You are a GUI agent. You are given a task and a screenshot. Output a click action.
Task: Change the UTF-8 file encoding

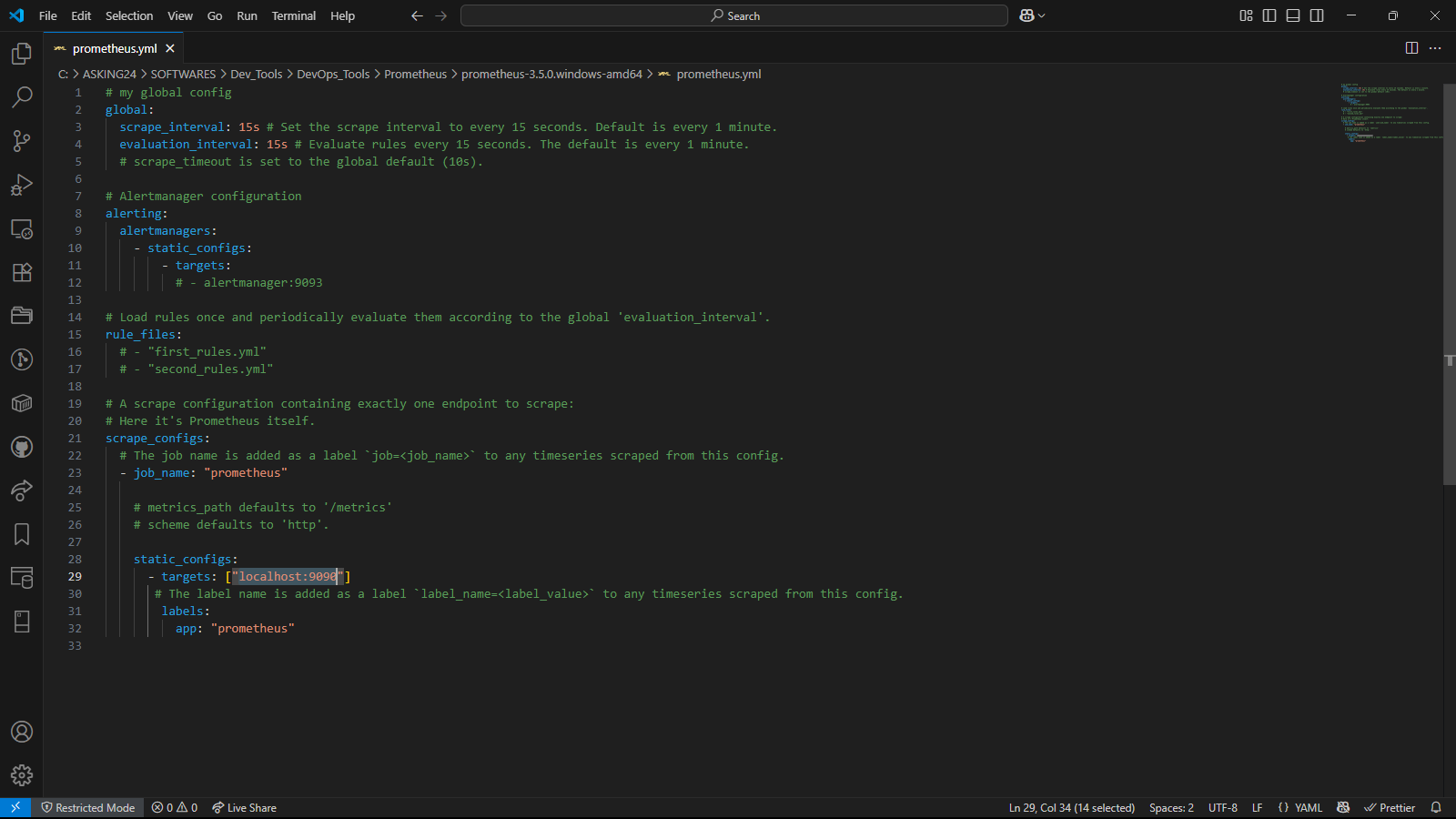click(1223, 807)
